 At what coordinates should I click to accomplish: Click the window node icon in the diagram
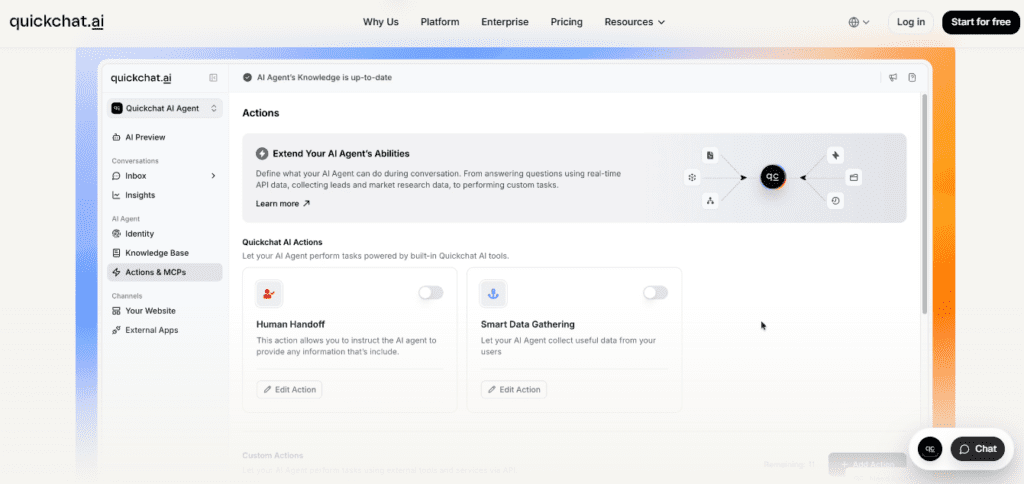[x=854, y=177]
